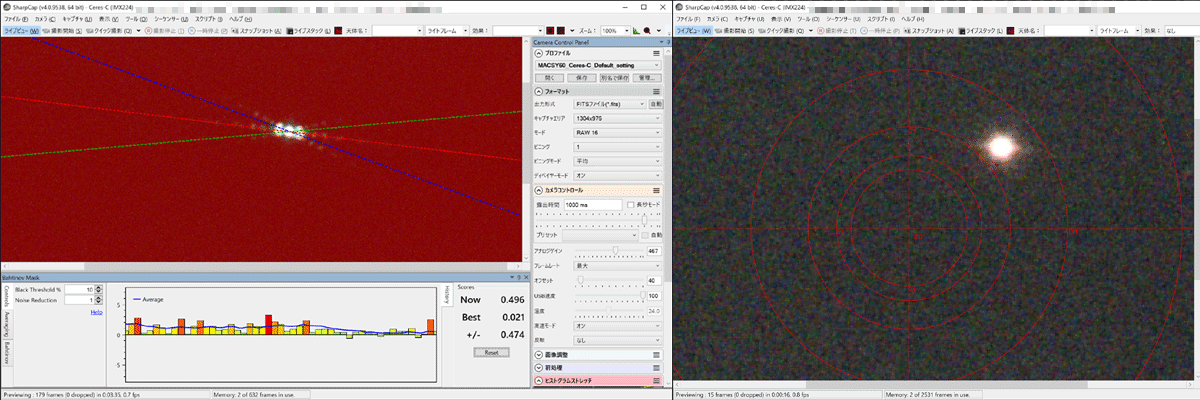Open the フレームレート dropdown
Viewport: 1200px width, 400px height.
point(618,266)
